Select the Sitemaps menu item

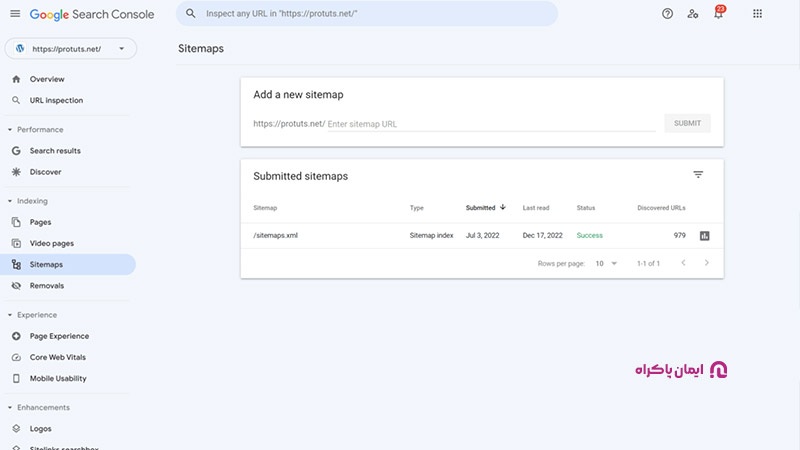pos(68,265)
